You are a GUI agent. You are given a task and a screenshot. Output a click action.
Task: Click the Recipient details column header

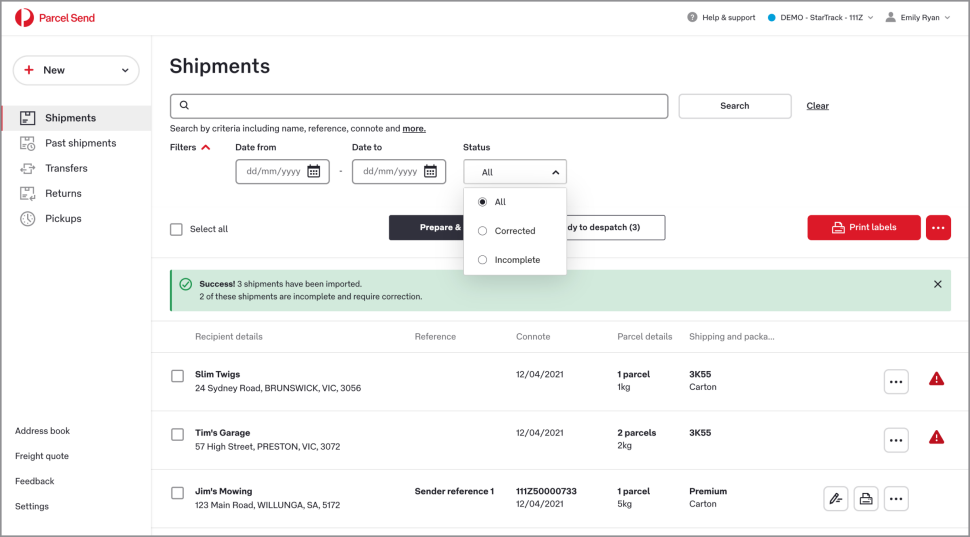click(229, 337)
